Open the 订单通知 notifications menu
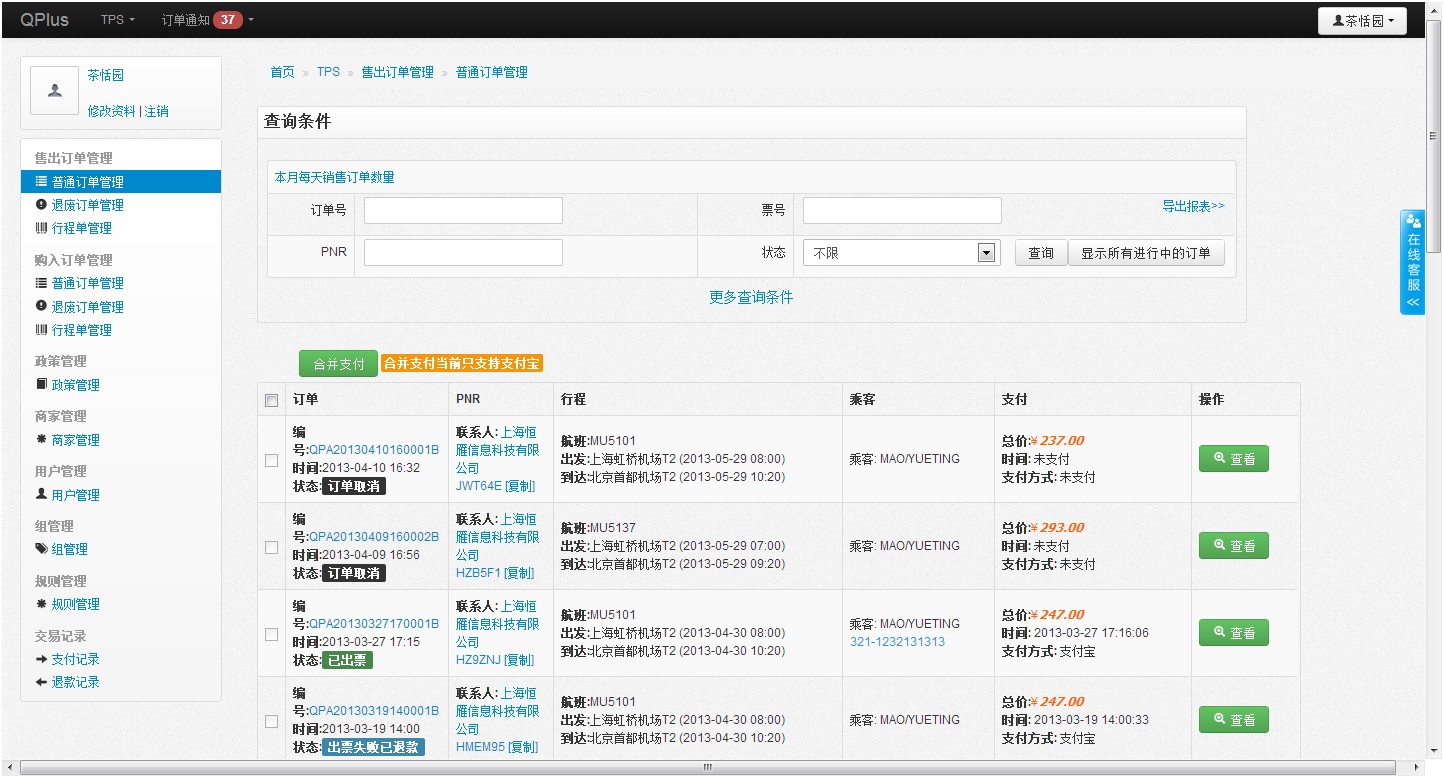 [208, 20]
